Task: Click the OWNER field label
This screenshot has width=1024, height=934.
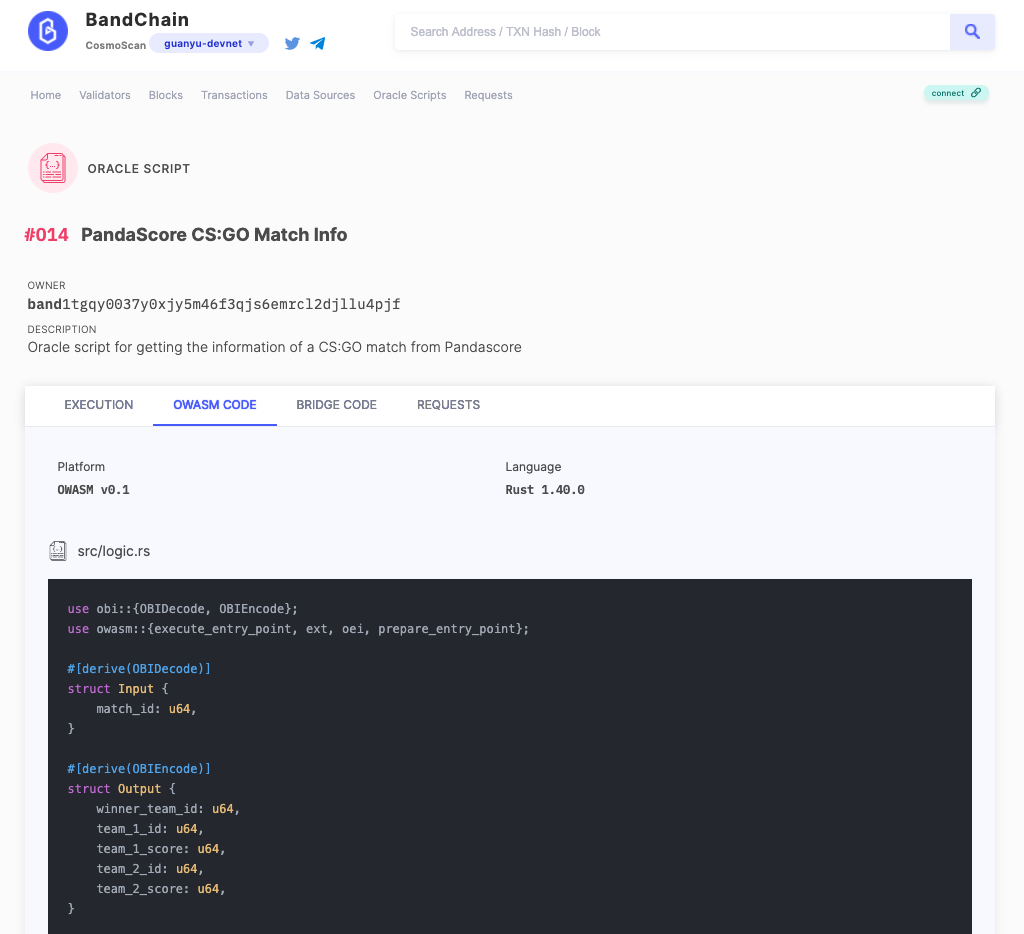Action: coord(46,285)
